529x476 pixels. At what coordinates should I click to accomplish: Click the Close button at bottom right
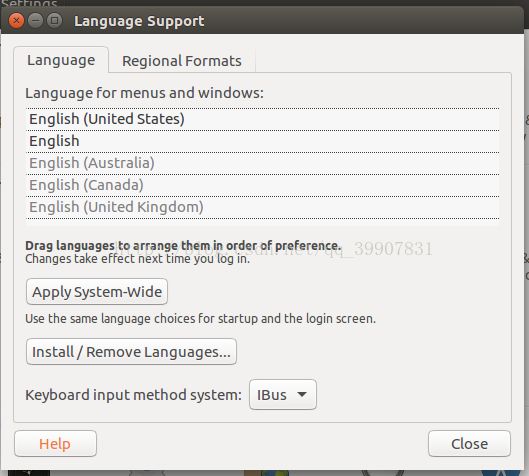point(469,444)
